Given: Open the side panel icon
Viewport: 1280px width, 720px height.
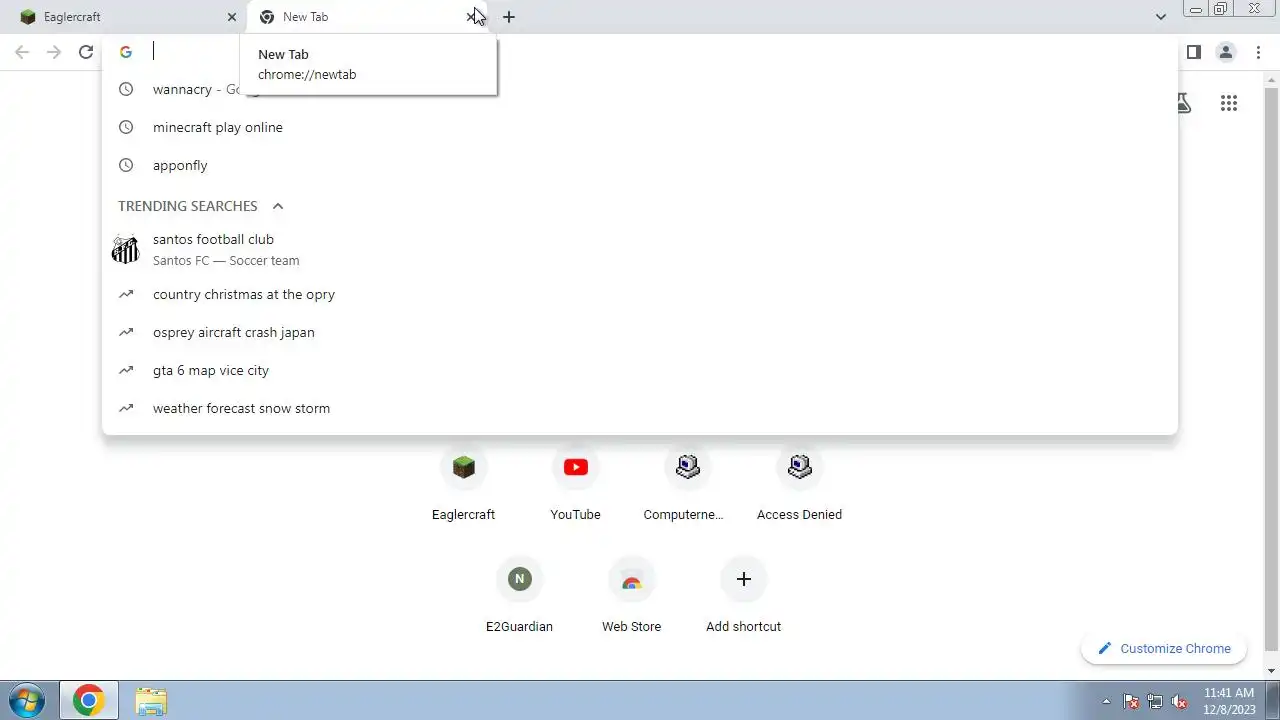Looking at the screenshot, I should click(x=1193, y=52).
